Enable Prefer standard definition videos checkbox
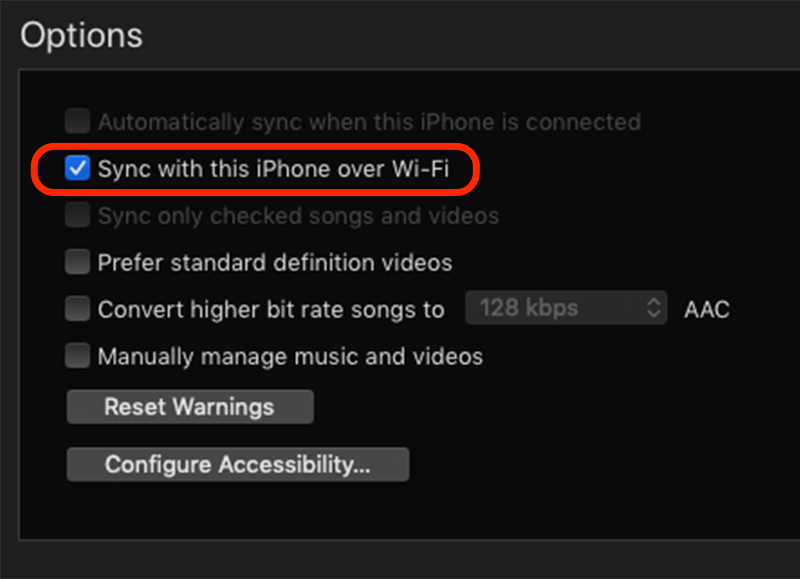800x579 pixels. coord(78,262)
